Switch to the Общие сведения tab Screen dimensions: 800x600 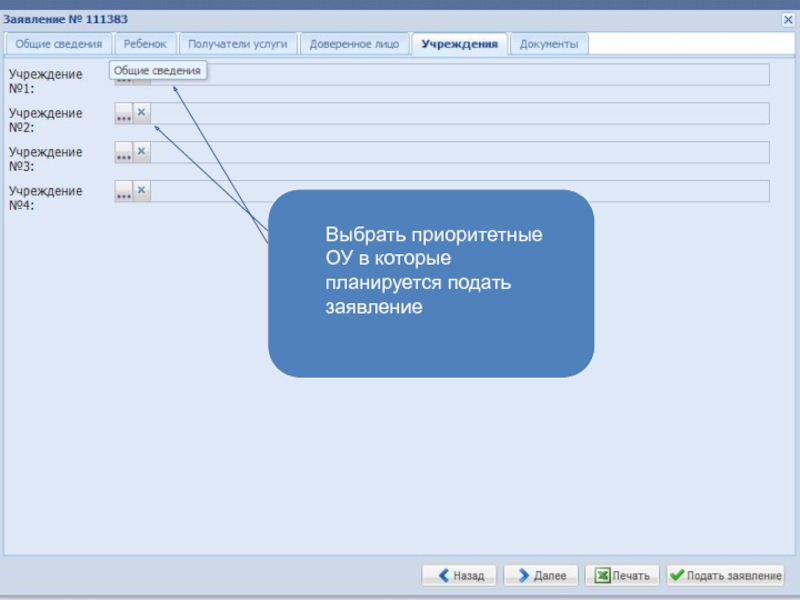pos(58,44)
